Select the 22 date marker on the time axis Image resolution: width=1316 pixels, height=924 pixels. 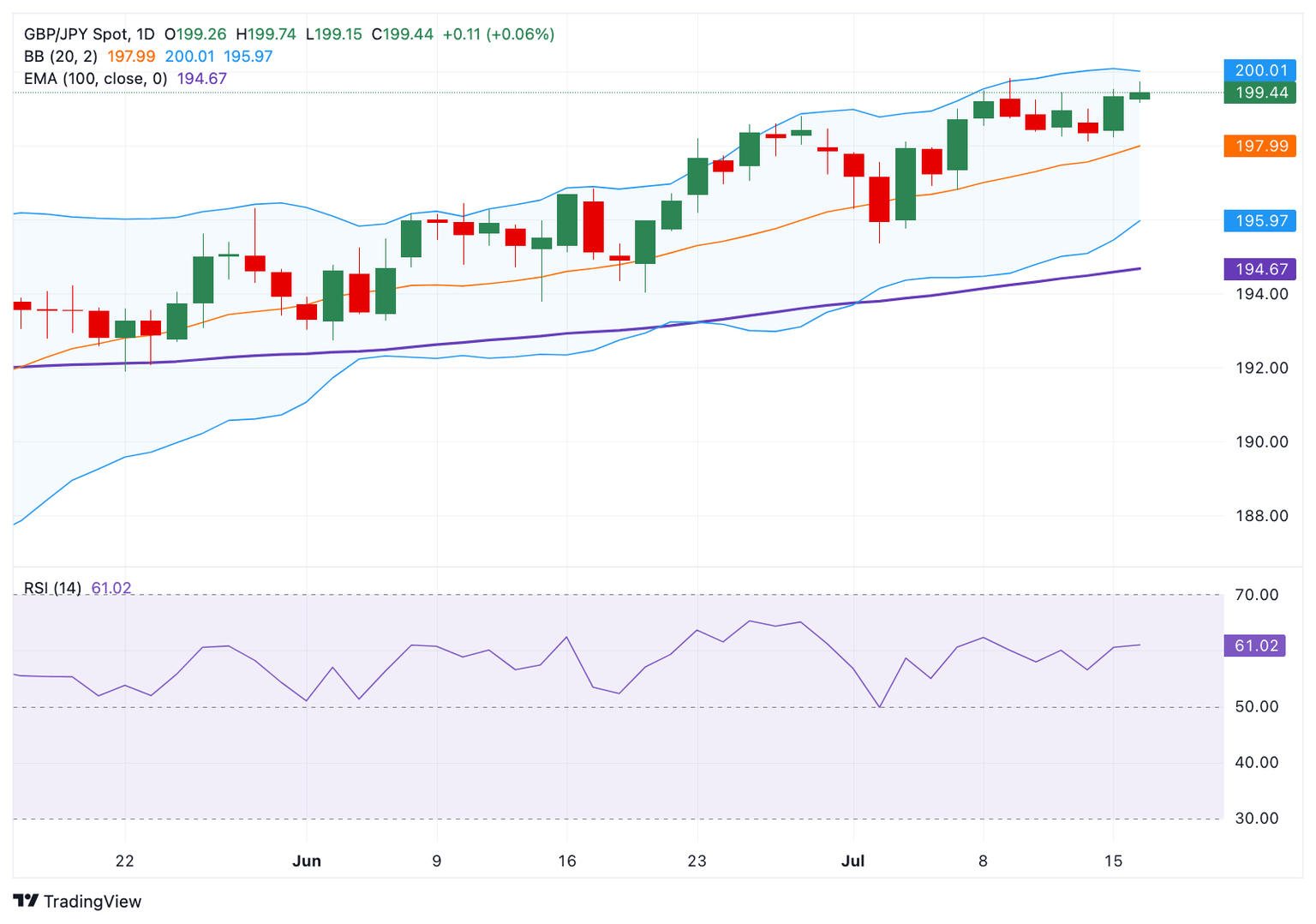125,861
